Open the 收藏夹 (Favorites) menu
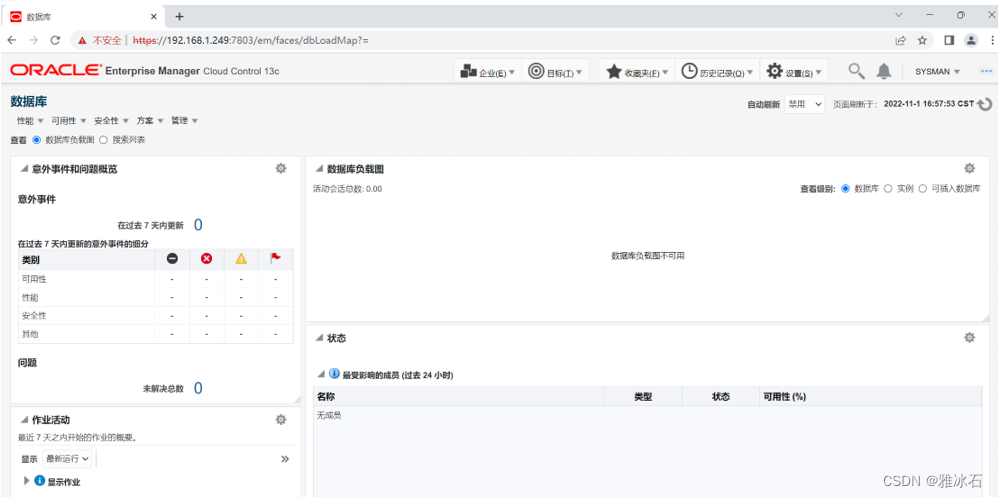This screenshot has width=998, height=497. (x=637, y=71)
